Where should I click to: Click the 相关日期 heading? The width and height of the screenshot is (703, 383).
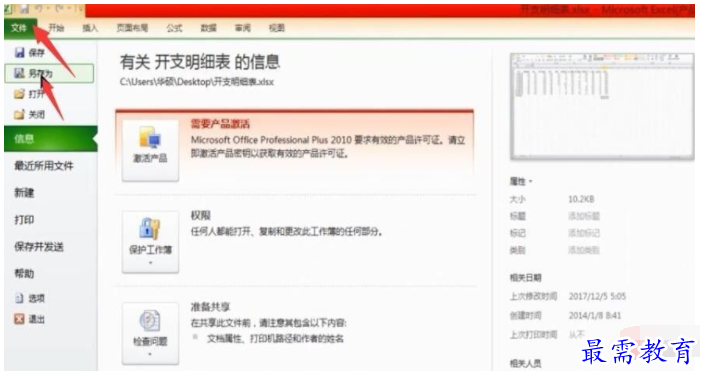tap(525, 278)
